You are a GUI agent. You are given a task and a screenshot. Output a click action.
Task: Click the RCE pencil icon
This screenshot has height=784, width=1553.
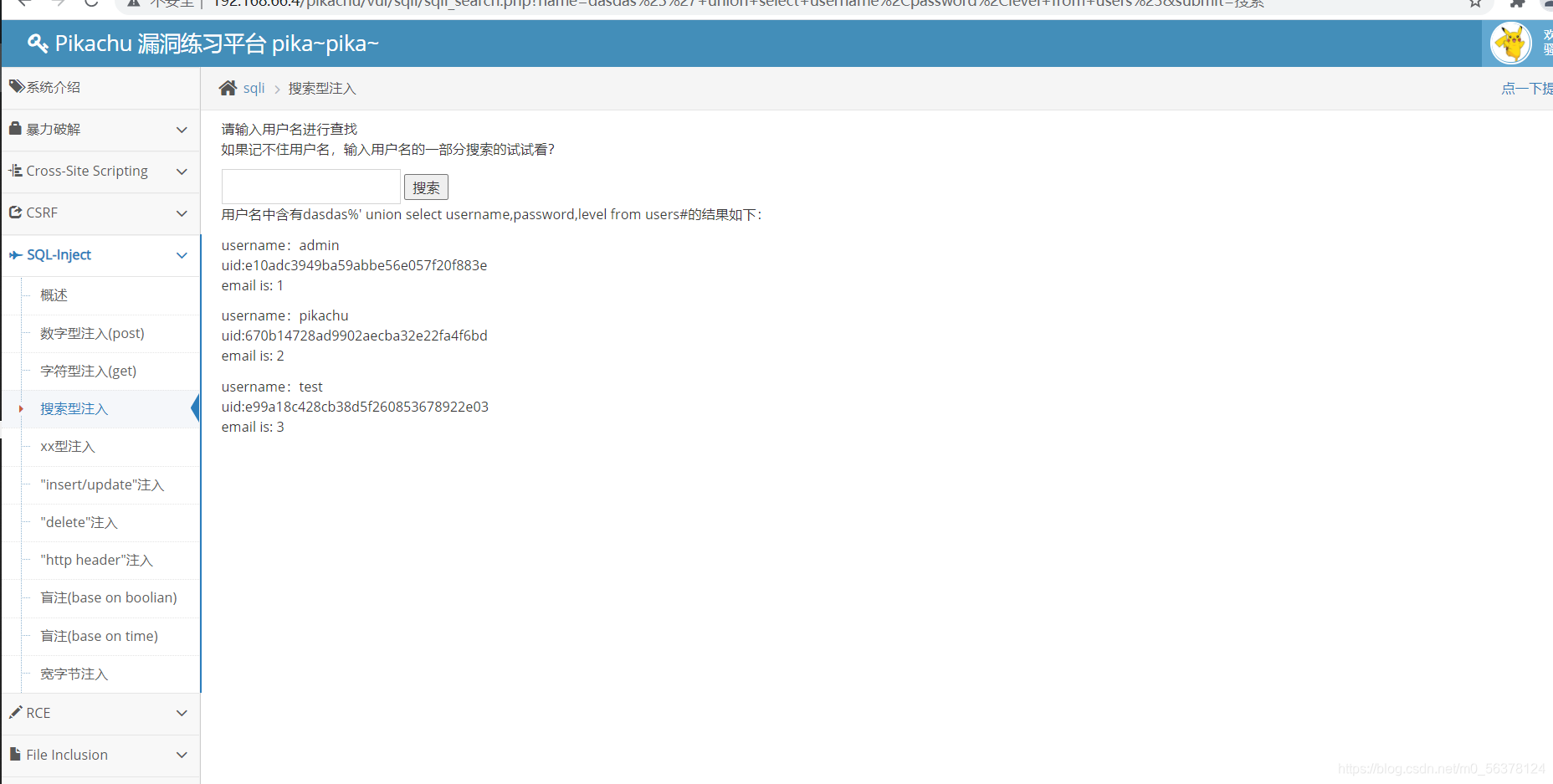[x=15, y=712]
